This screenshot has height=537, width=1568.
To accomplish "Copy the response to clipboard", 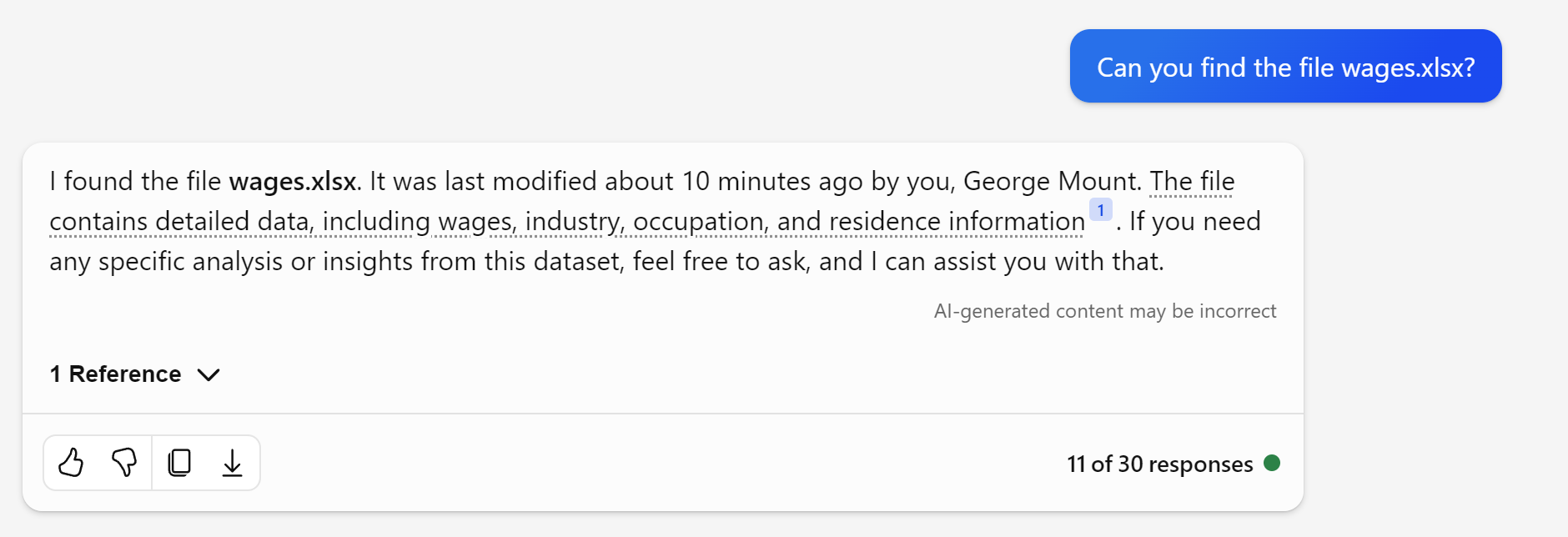I will pyautogui.click(x=179, y=463).
